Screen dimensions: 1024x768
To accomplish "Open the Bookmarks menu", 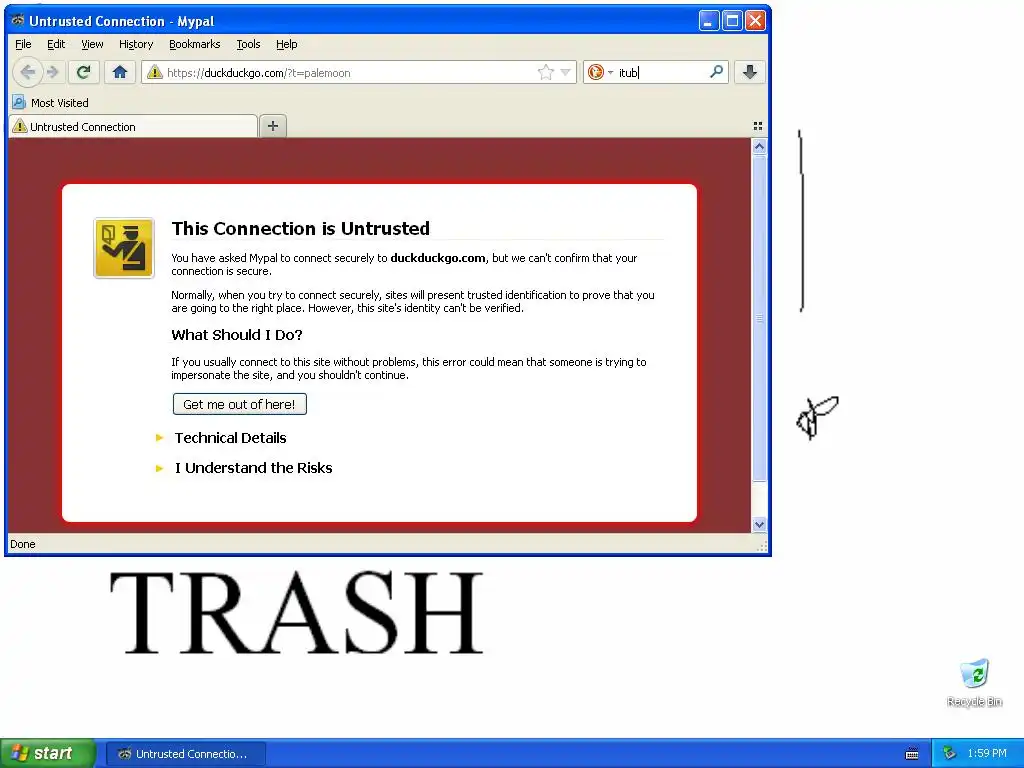I will (x=195, y=44).
